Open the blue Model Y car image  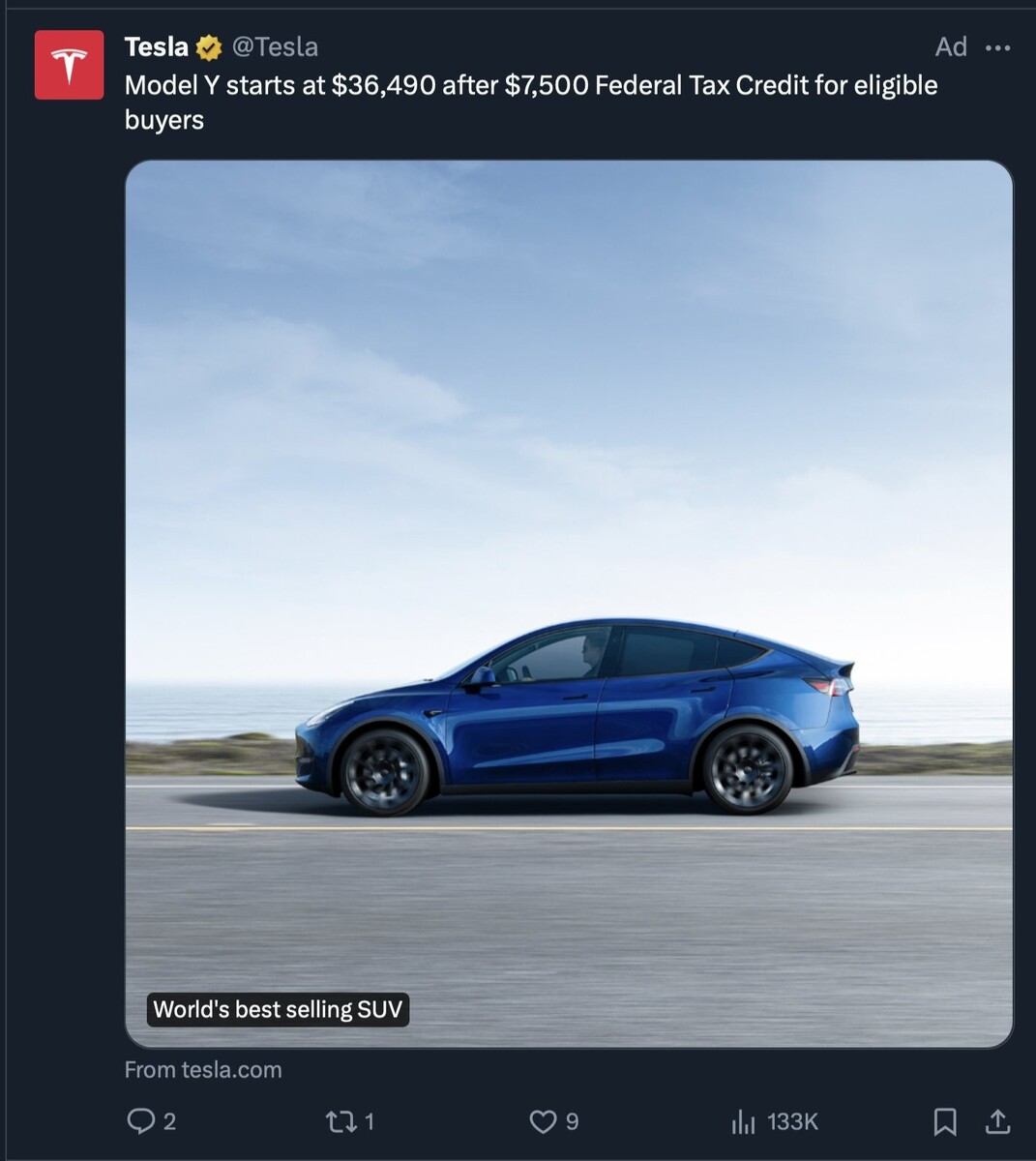(x=569, y=604)
